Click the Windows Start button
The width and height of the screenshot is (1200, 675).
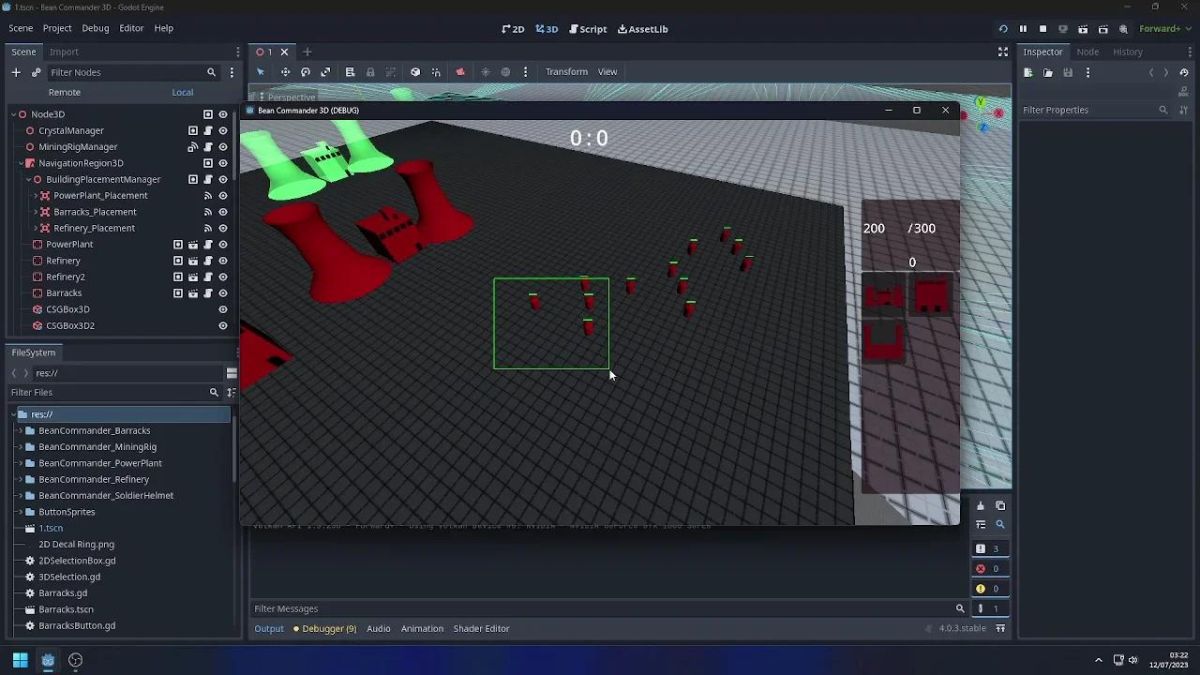click(20, 660)
